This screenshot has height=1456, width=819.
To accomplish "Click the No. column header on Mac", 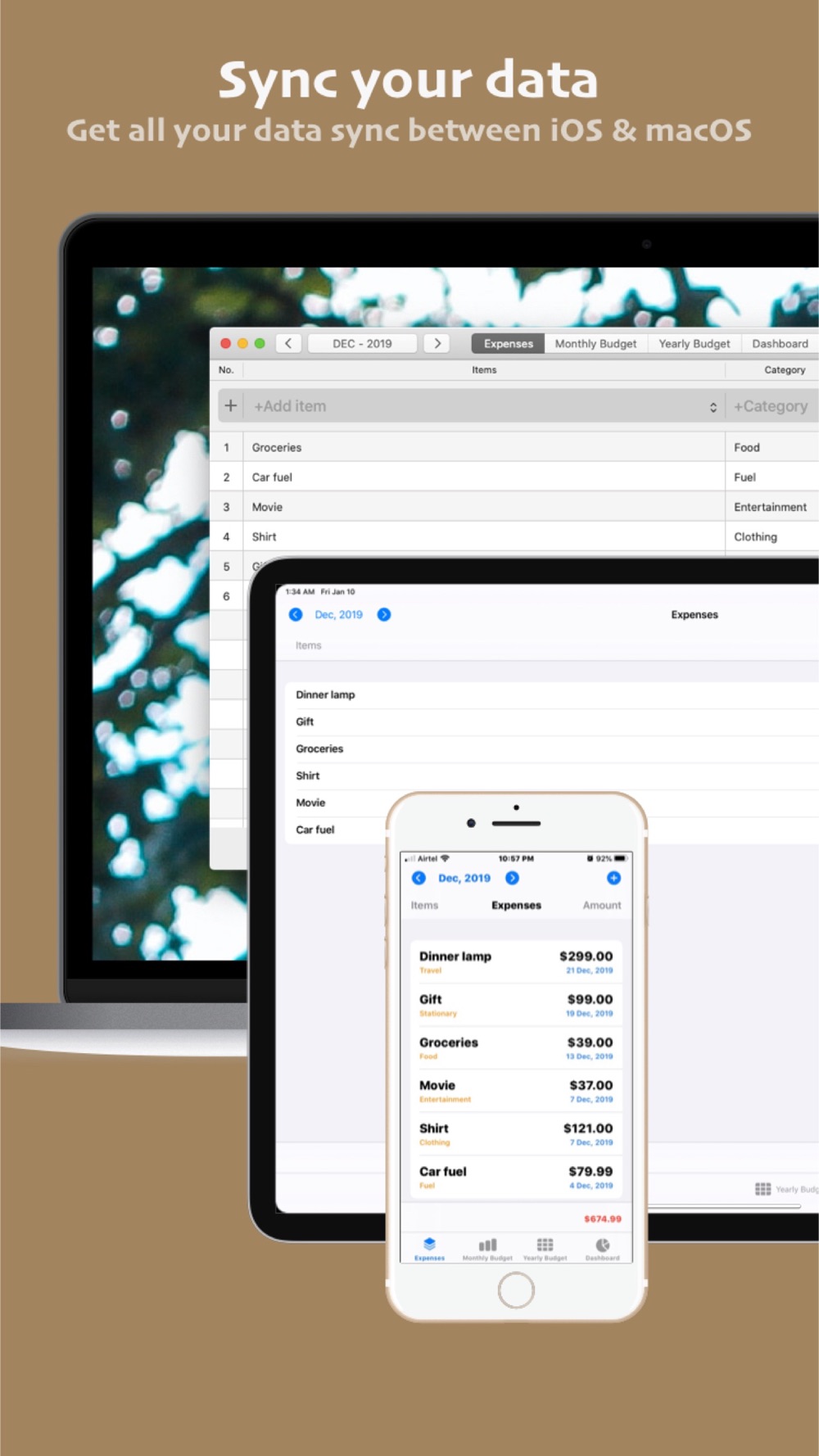I will [226, 369].
